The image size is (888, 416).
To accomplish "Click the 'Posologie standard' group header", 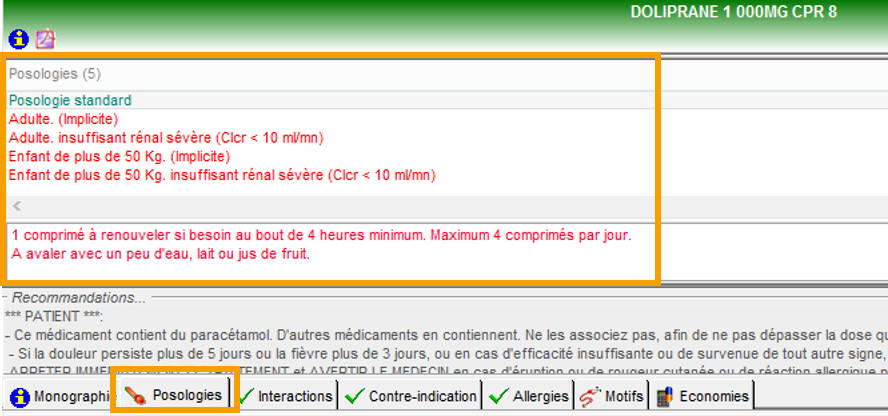I will (x=70, y=100).
